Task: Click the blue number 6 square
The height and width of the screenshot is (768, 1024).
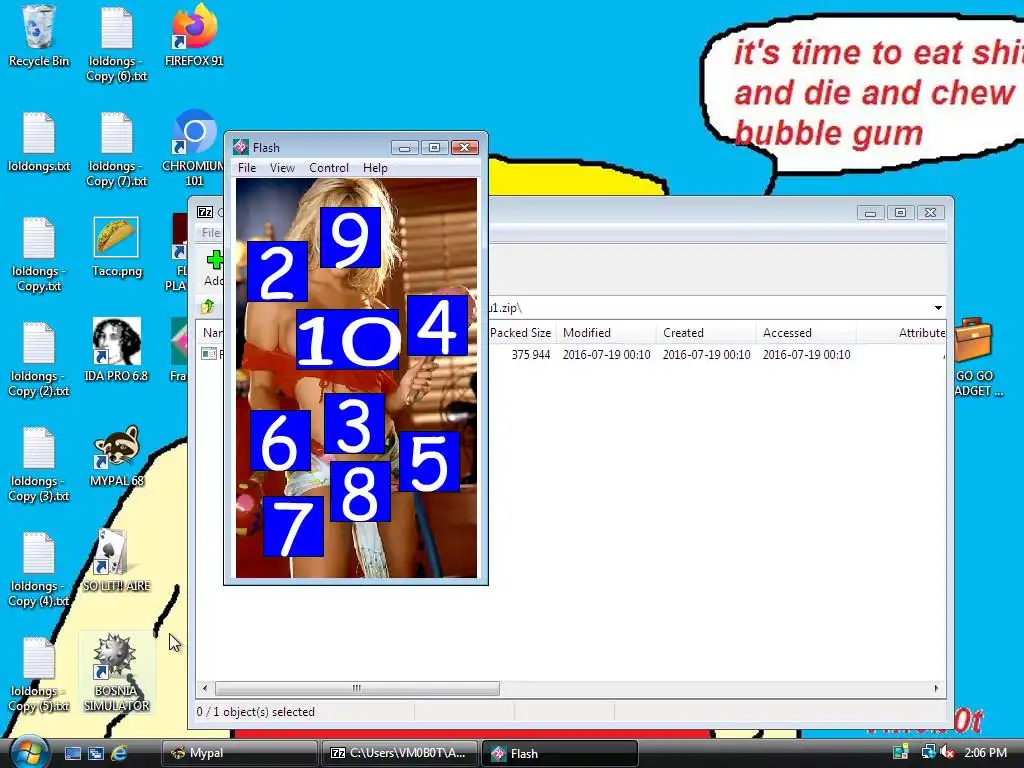Action: click(x=280, y=440)
